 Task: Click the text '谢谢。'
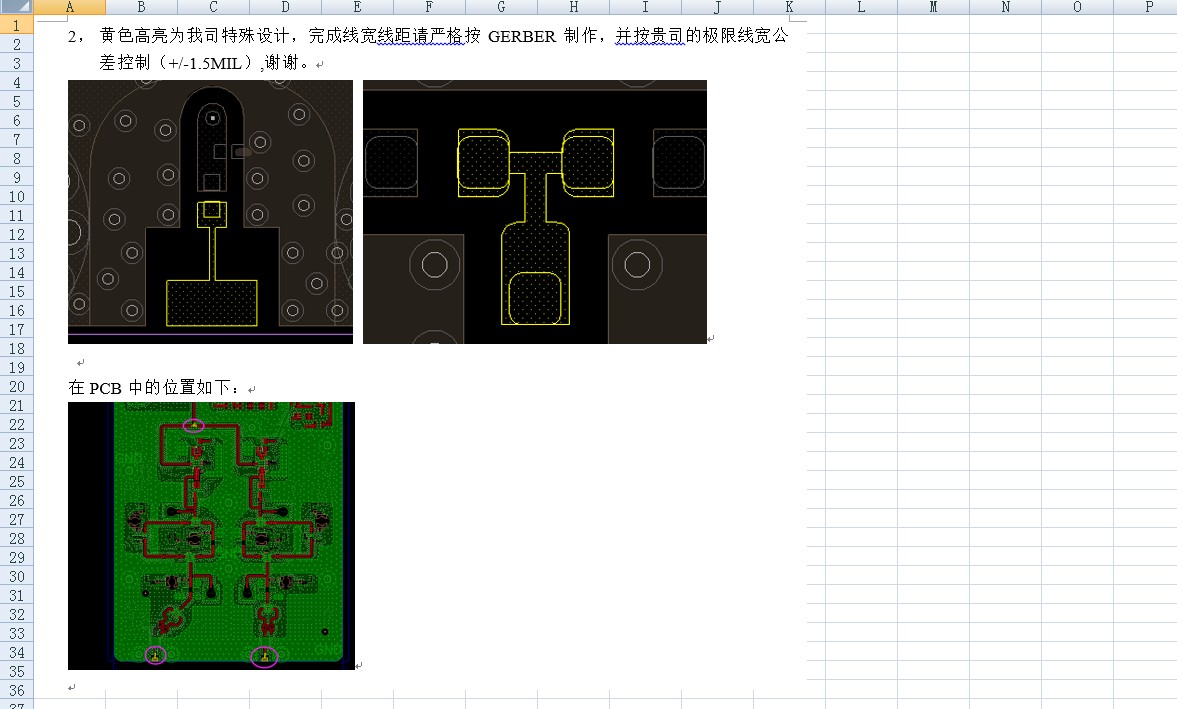(x=287, y=62)
